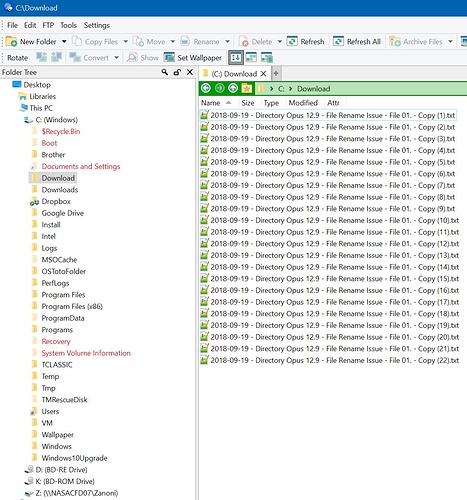Click the second icon right of Rotate
The width and height of the screenshot is (467, 500).
(56, 57)
